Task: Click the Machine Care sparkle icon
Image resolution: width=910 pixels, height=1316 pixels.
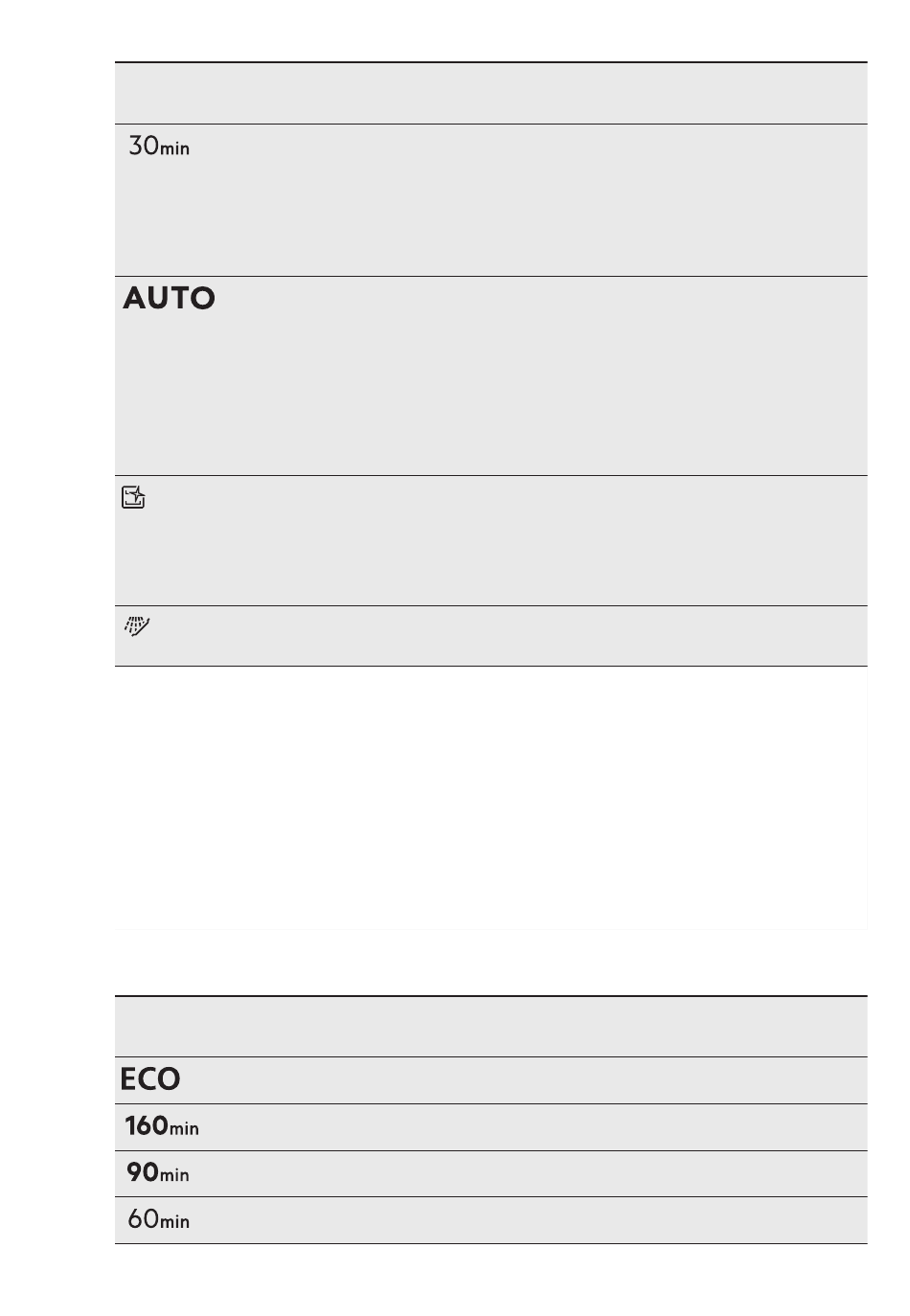Action: pyautogui.click(x=133, y=497)
